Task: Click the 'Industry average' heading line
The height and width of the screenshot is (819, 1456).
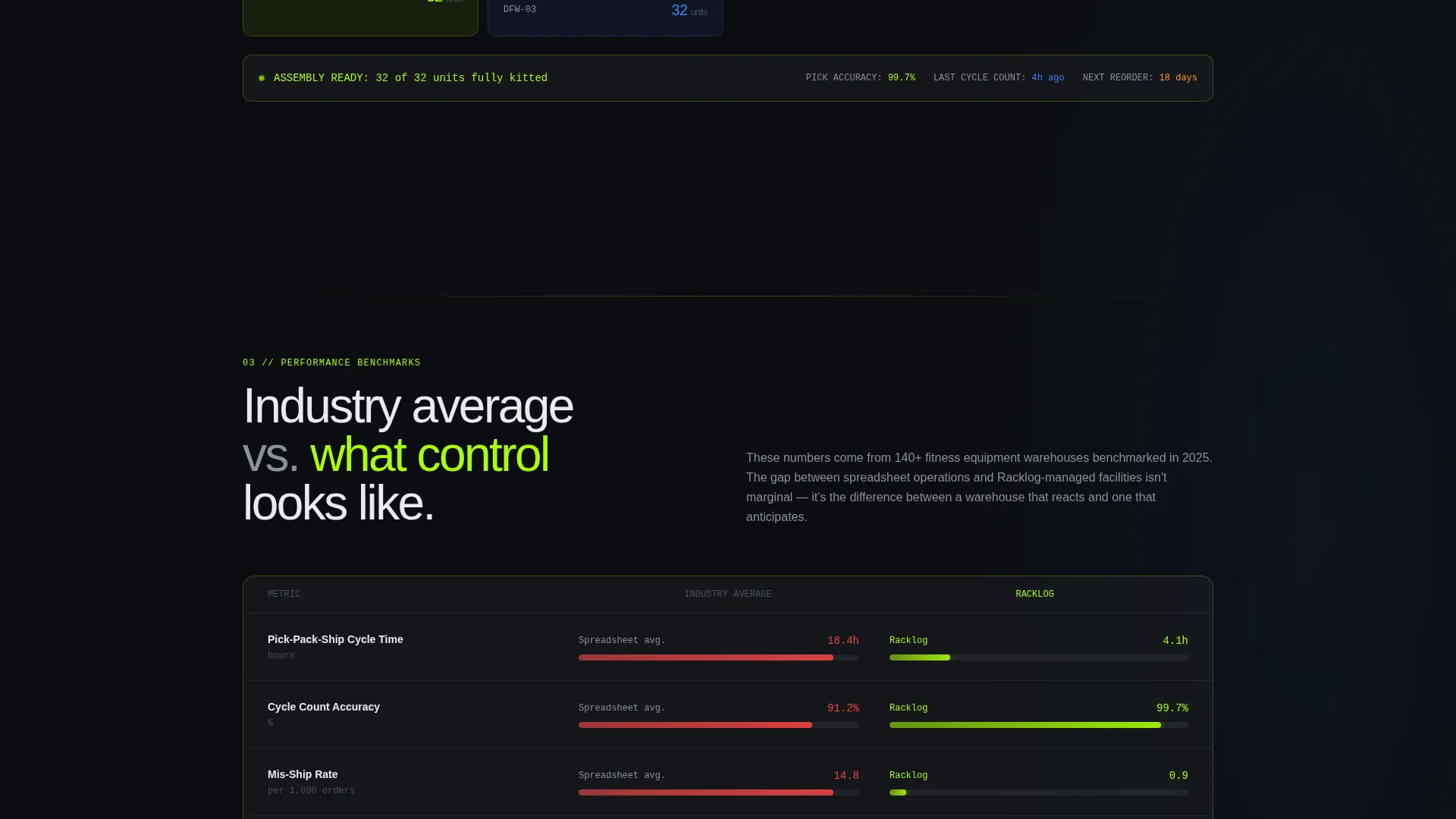Action: point(407,406)
